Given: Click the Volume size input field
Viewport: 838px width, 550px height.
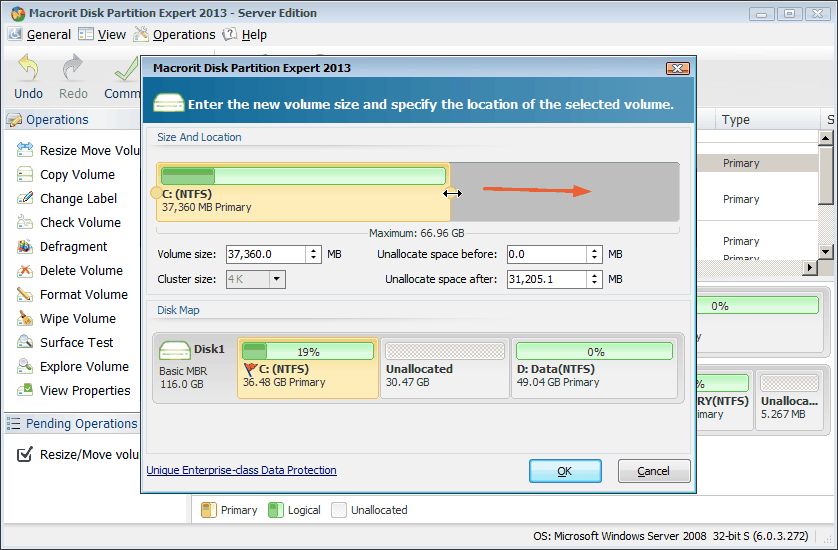Looking at the screenshot, I should 266,254.
